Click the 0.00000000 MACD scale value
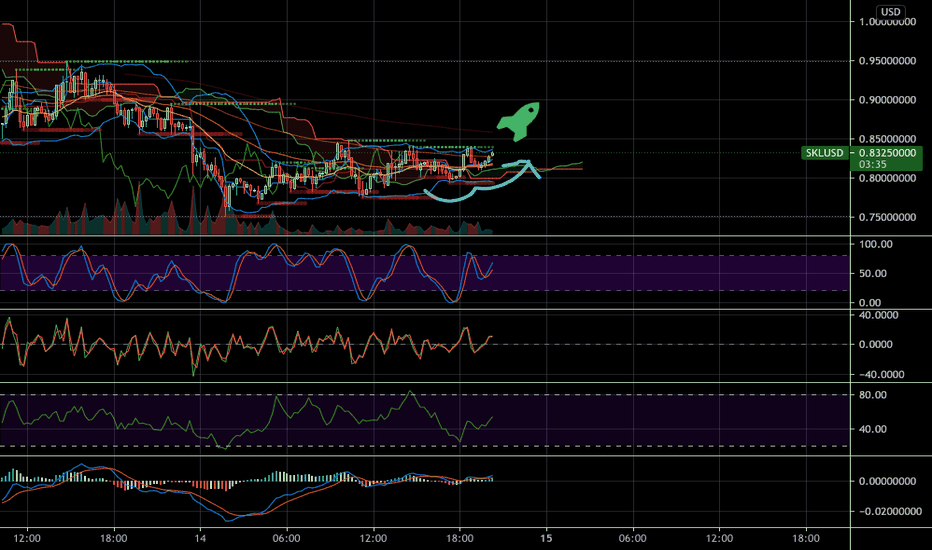Image resolution: width=932 pixels, height=550 pixels. pyautogui.click(x=887, y=481)
